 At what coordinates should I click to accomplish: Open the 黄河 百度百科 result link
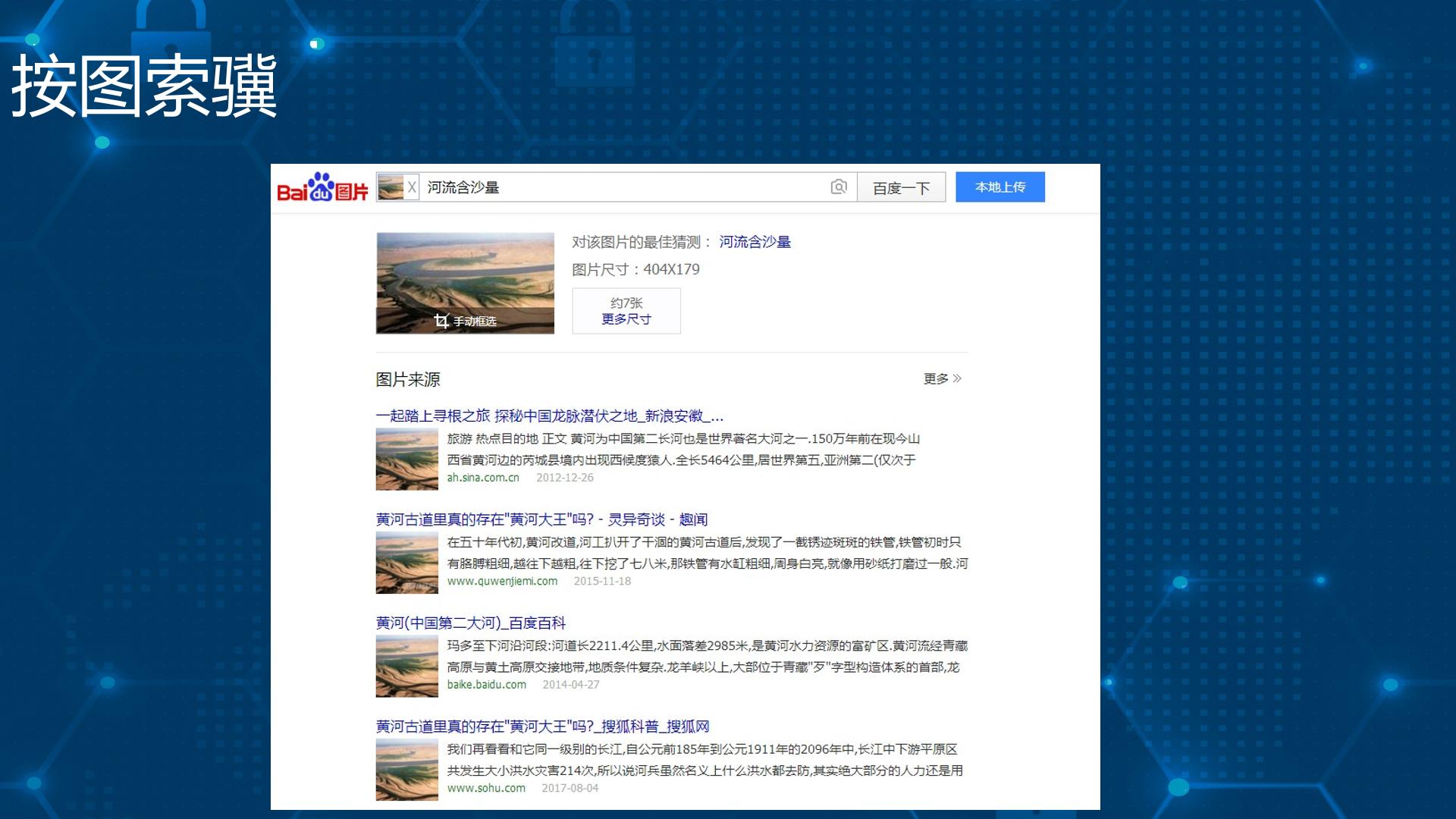pos(471,623)
